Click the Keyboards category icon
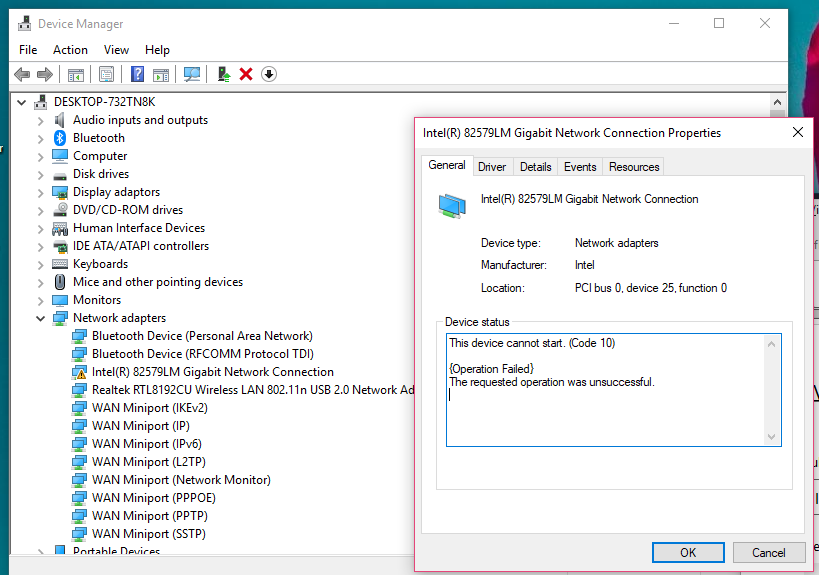Viewport: 819px width, 575px height. [60, 264]
